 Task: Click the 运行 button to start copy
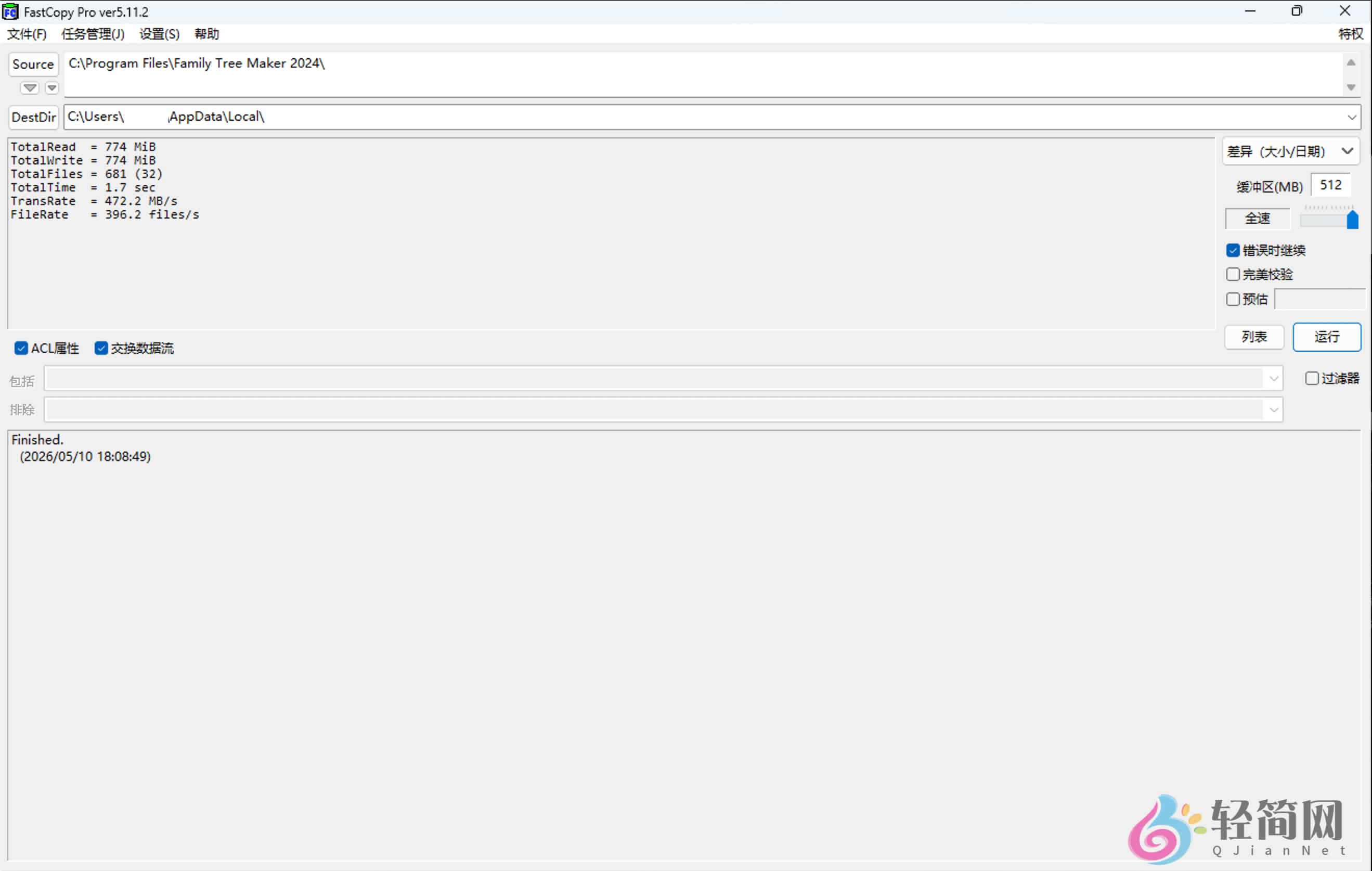click(1327, 337)
